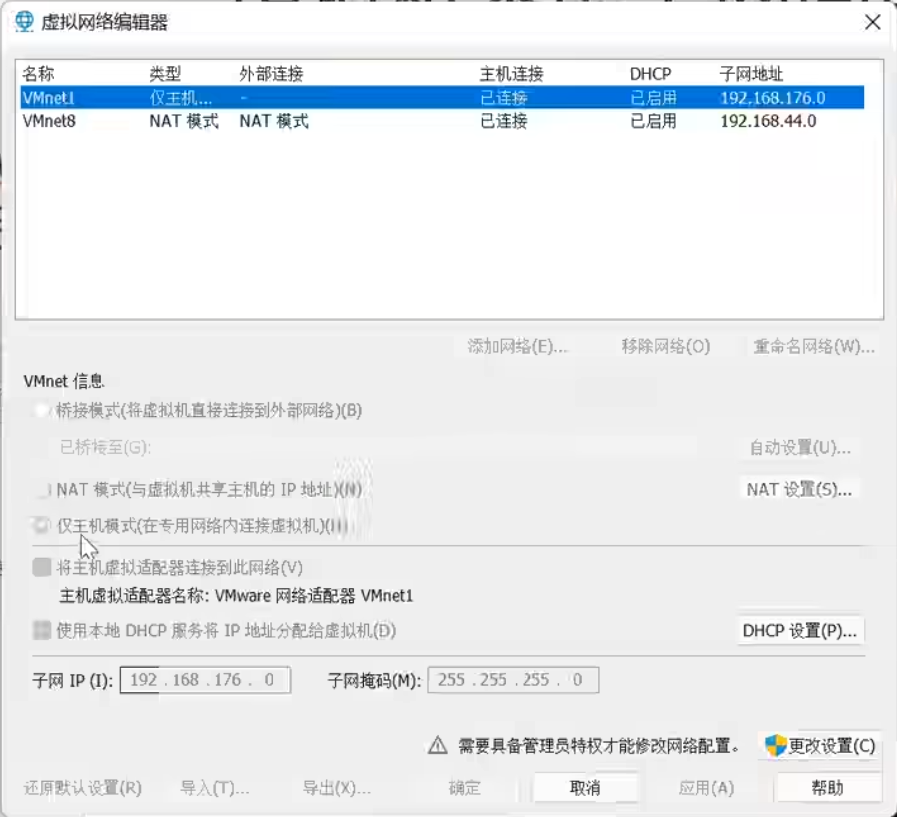897x817 pixels.
Task: Click the 子网掩码 input field
Action: coord(513,680)
